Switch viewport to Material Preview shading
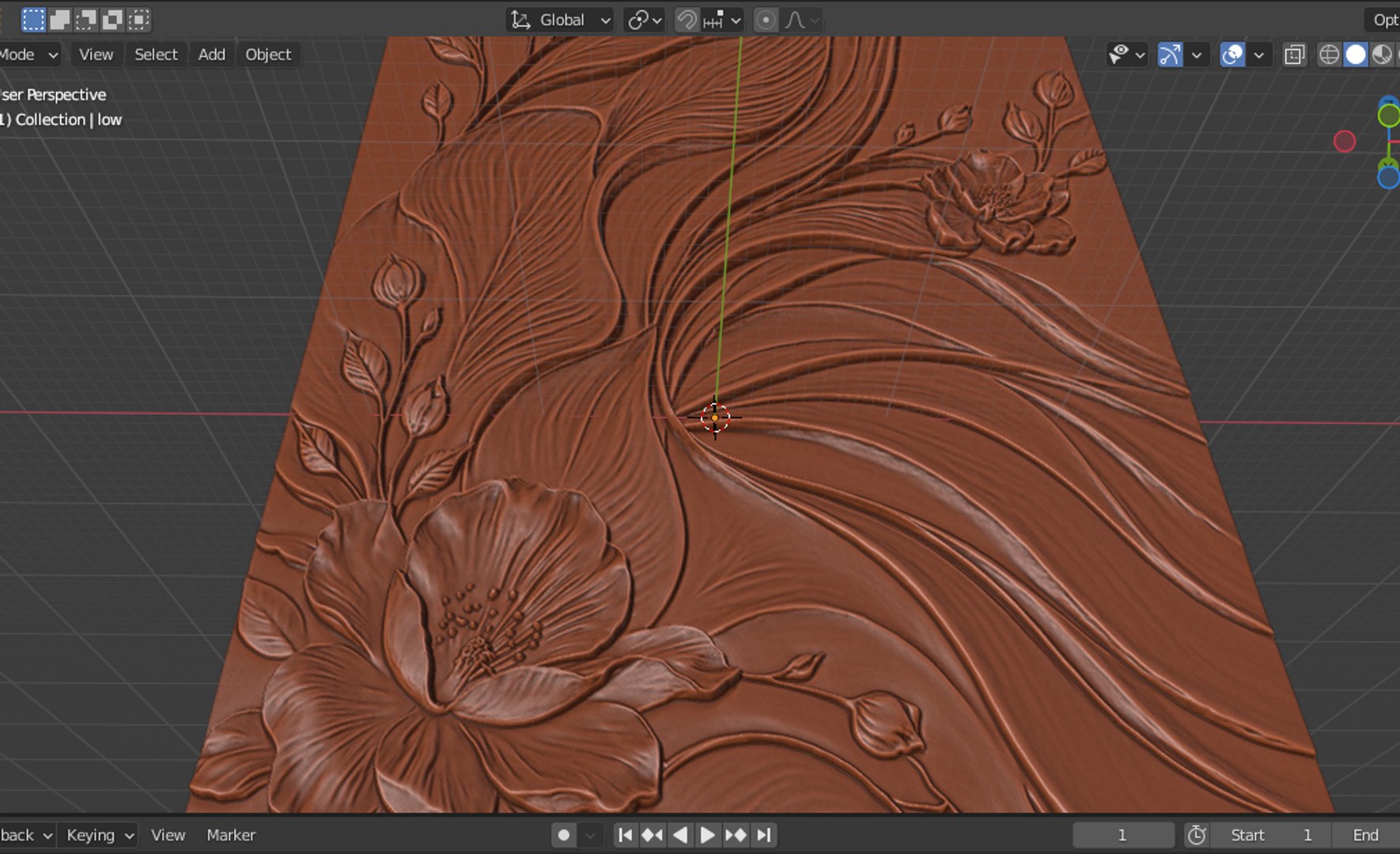Image resolution: width=1400 pixels, height=854 pixels. 1382,55
